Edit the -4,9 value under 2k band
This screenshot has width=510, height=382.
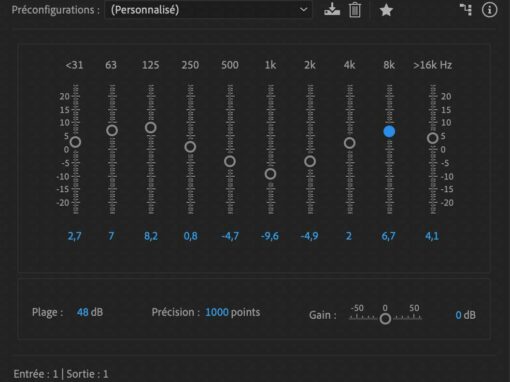309,236
